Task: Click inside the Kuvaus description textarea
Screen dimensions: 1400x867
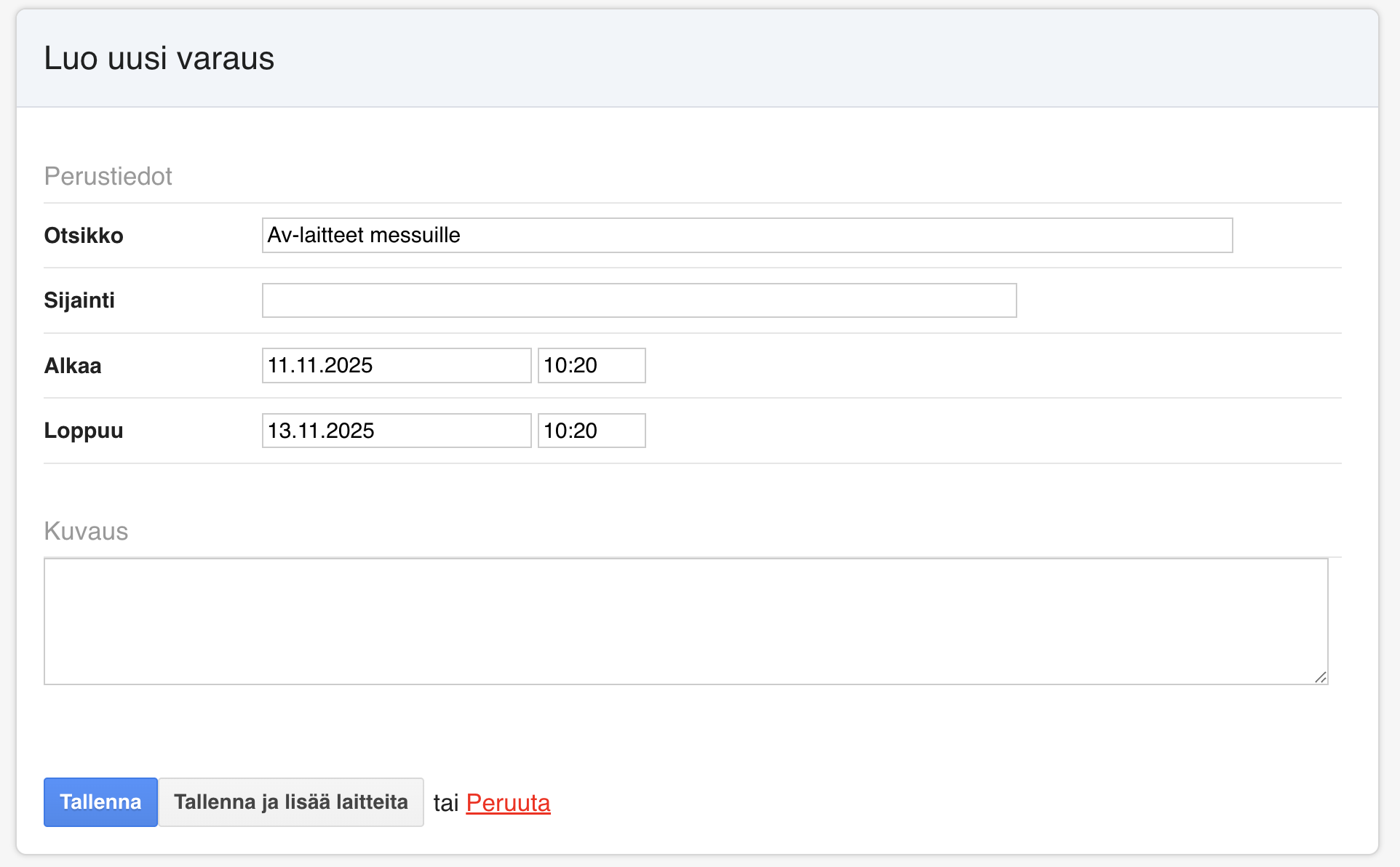Action: (684, 620)
